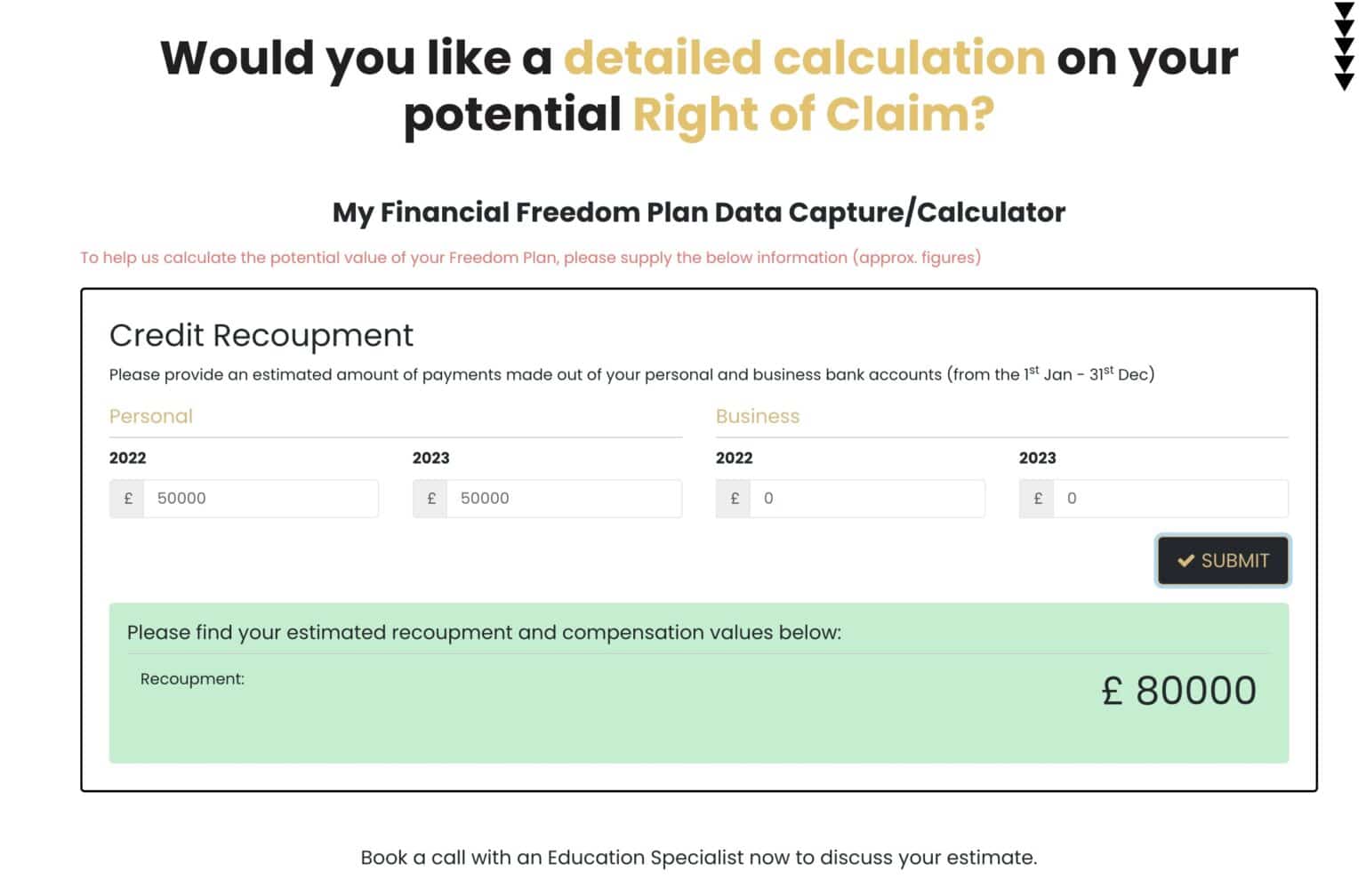Click the Book a call sentence
The image size is (1366, 896).
click(x=699, y=858)
